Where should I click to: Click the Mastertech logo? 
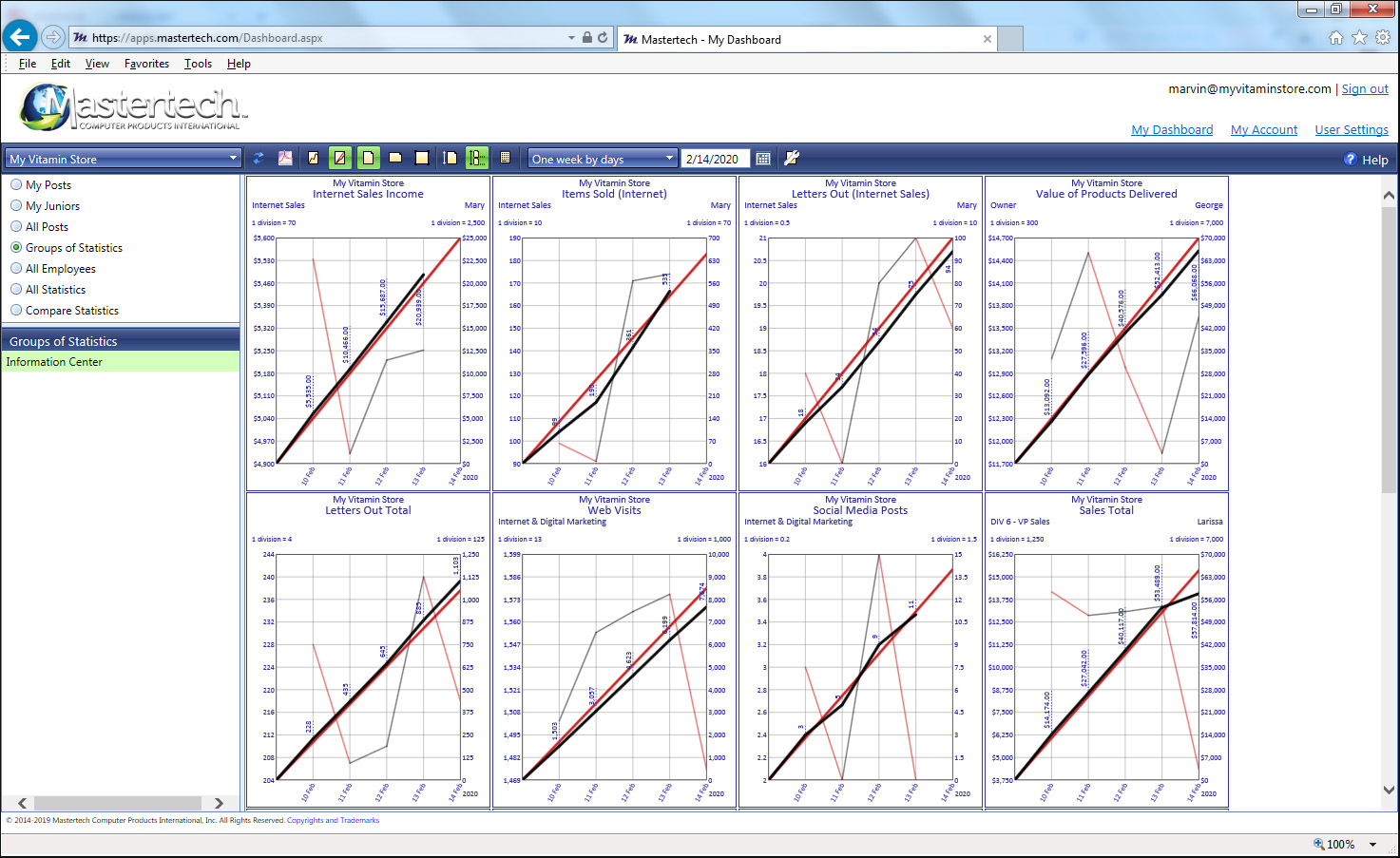tap(133, 106)
